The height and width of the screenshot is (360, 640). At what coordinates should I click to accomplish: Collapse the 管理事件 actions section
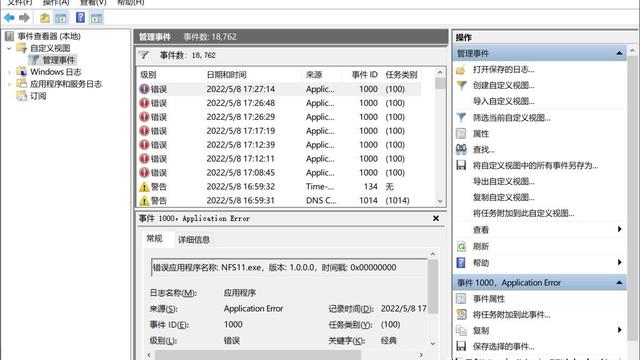pos(619,53)
